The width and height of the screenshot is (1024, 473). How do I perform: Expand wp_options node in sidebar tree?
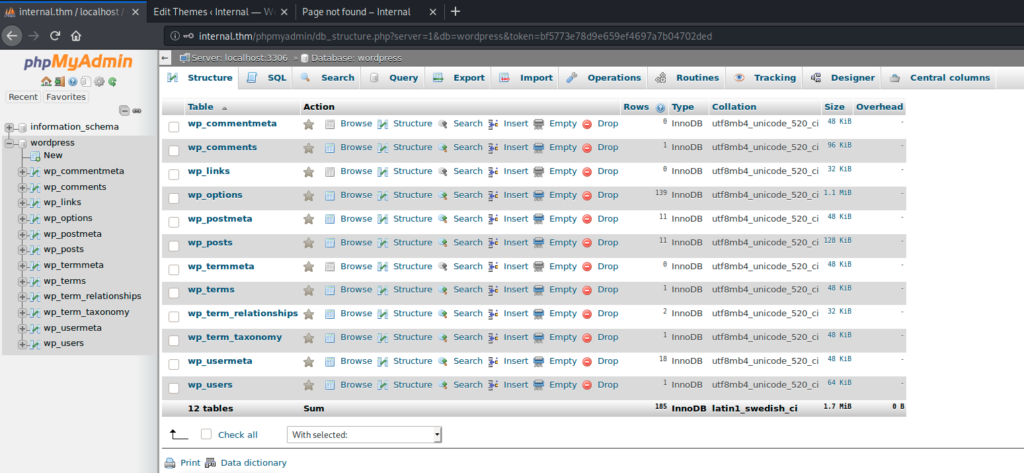point(22,219)
